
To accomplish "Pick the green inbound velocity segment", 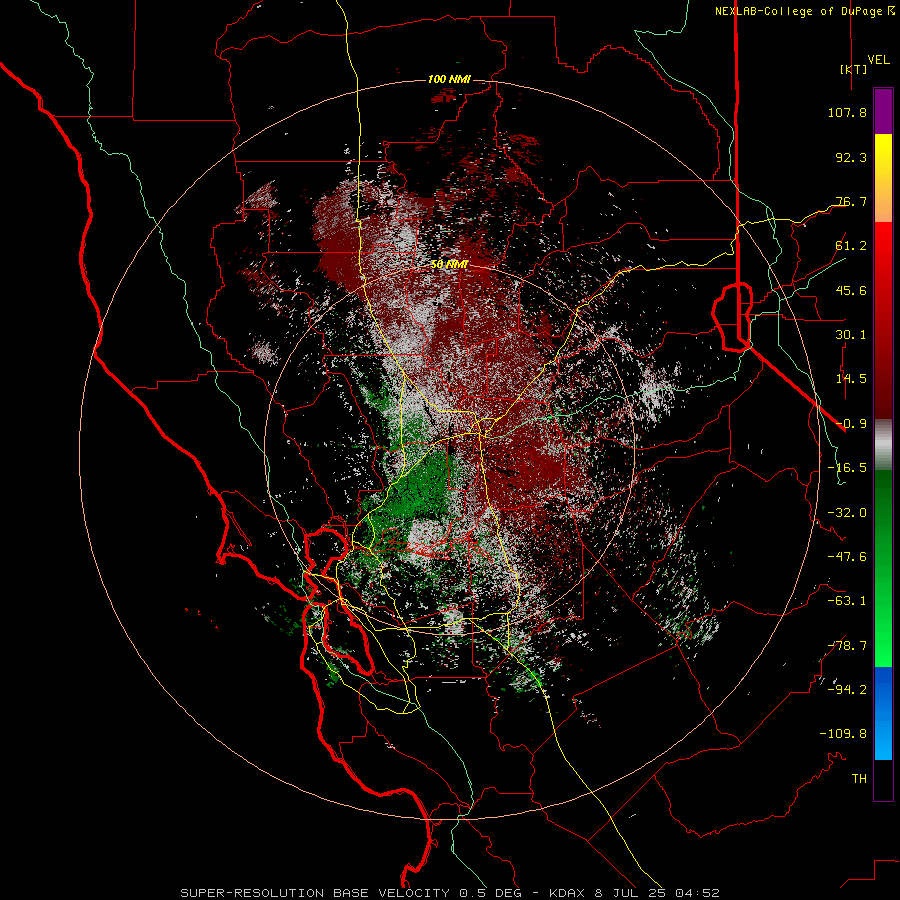I will pos(883,568).
